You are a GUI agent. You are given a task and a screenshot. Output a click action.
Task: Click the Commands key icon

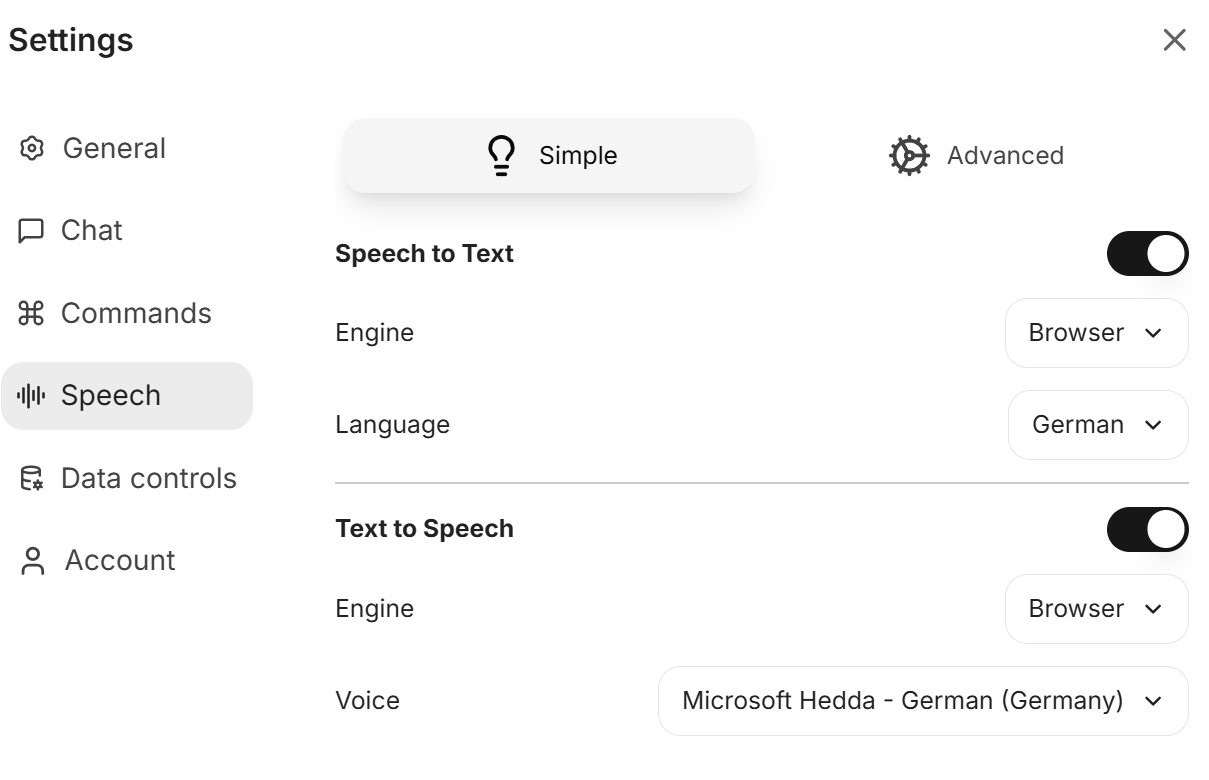[x=32, y=314]
